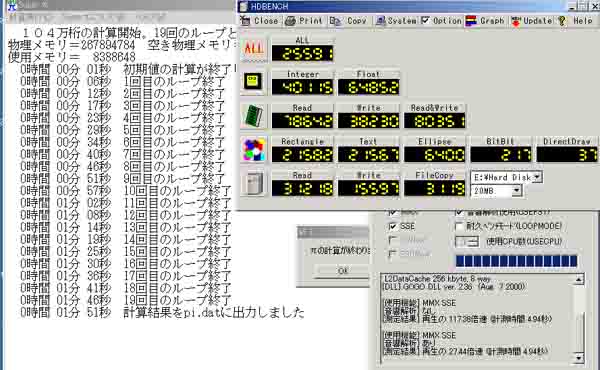Toggle the Option checkbox in toolbar
This screenshot has height=370, width=600.
coord(425,20)
